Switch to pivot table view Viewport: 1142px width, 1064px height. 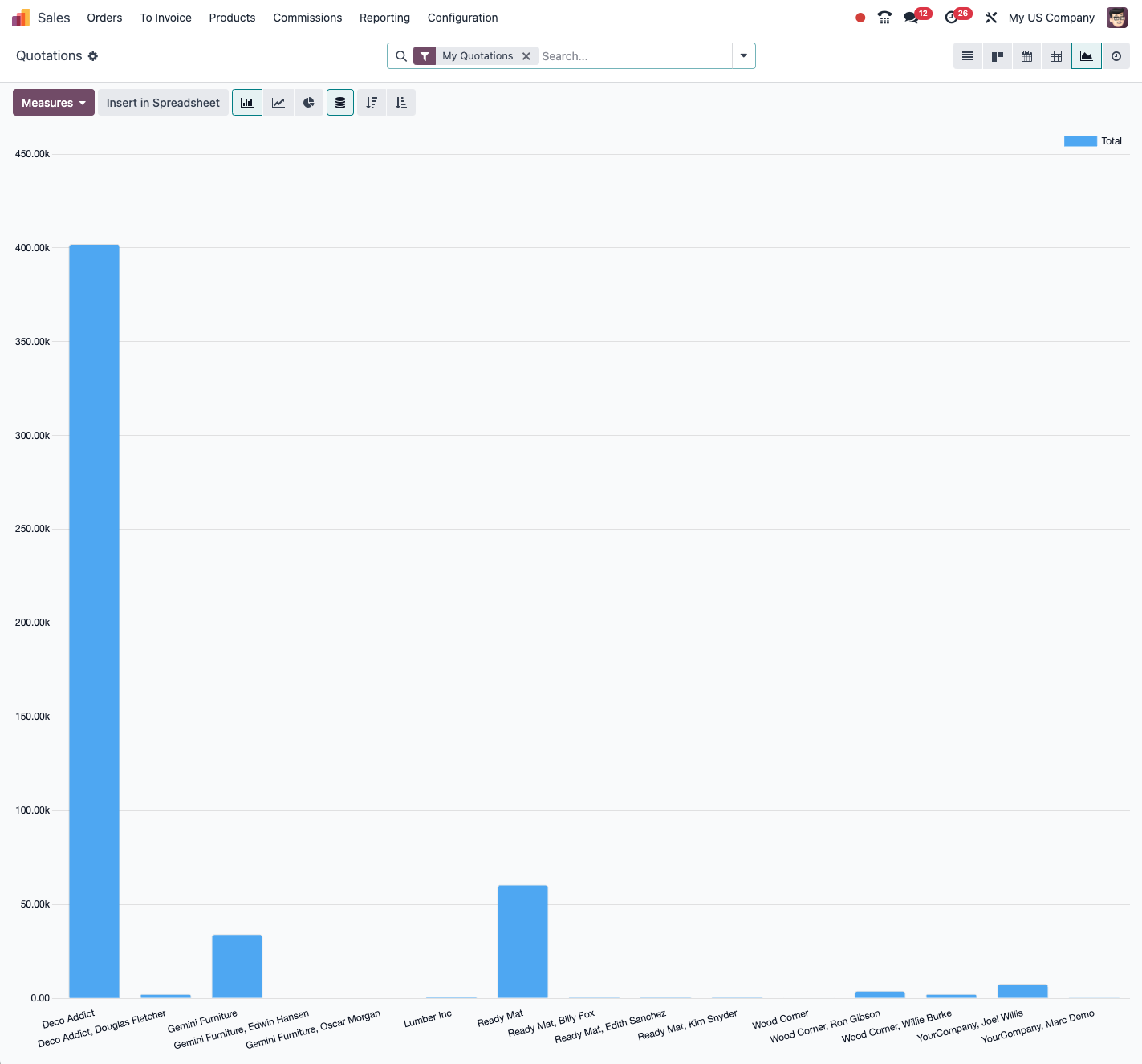tap(1057, 56)
